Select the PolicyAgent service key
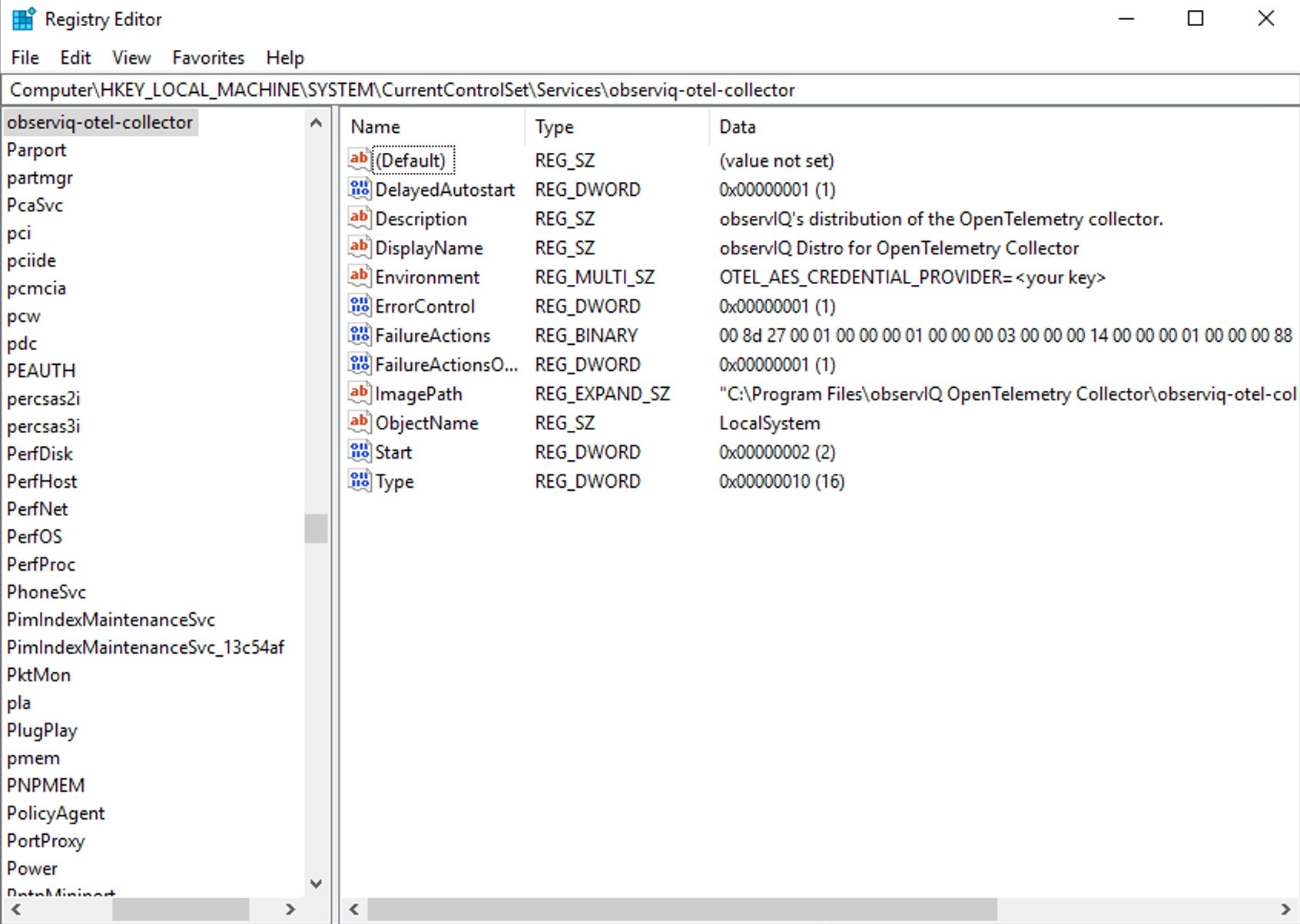The image size is (1300, 924). (x=55, y=813)
